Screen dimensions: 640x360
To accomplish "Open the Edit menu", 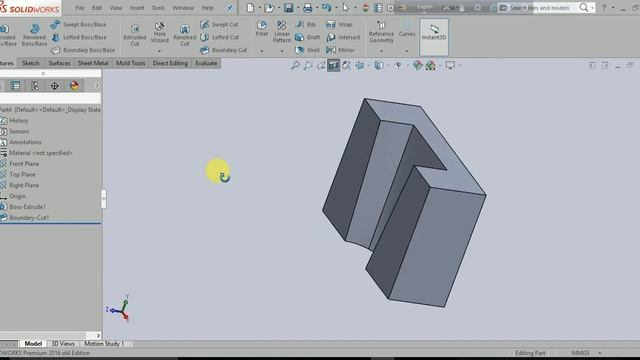I will pyautogui.click(x=97, y=8).
